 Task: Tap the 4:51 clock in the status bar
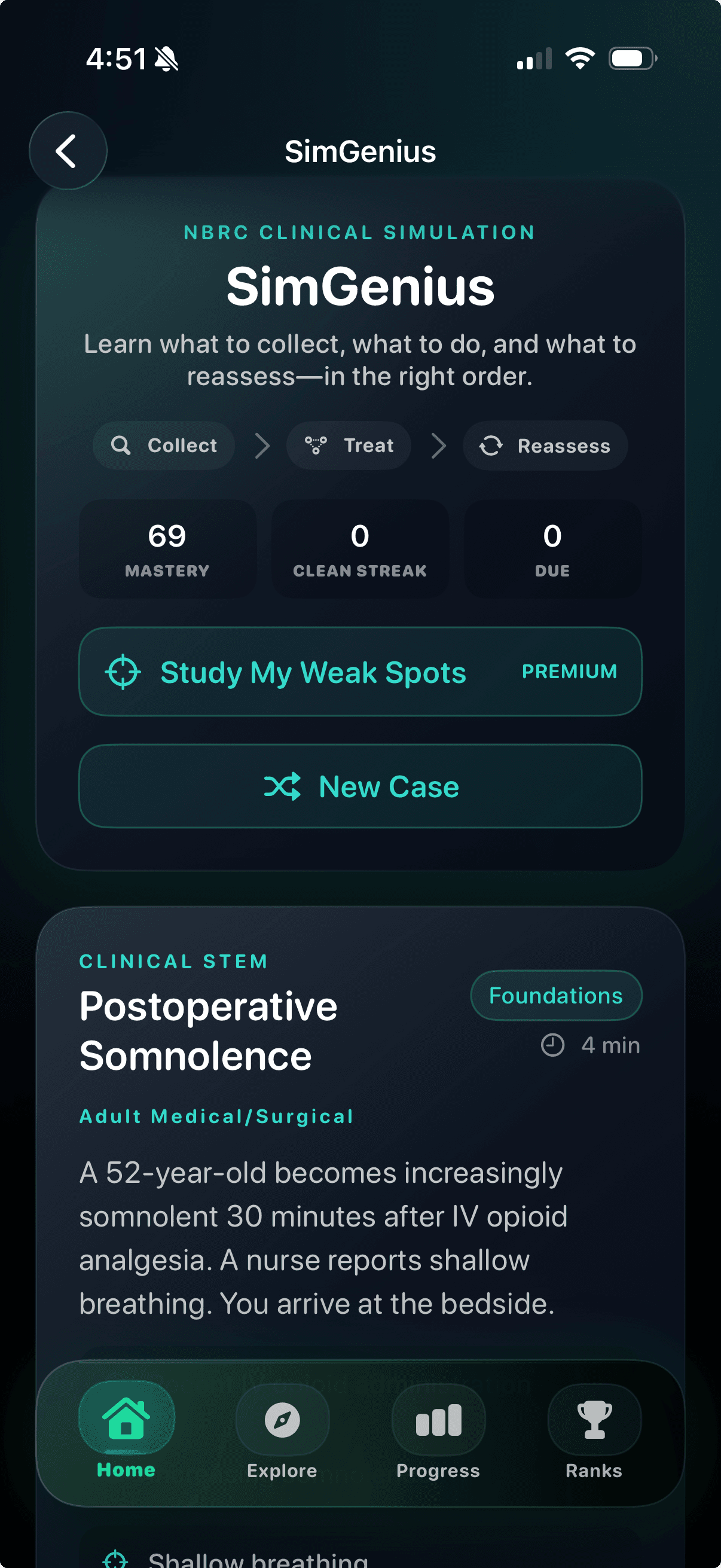tap(116, 59)
